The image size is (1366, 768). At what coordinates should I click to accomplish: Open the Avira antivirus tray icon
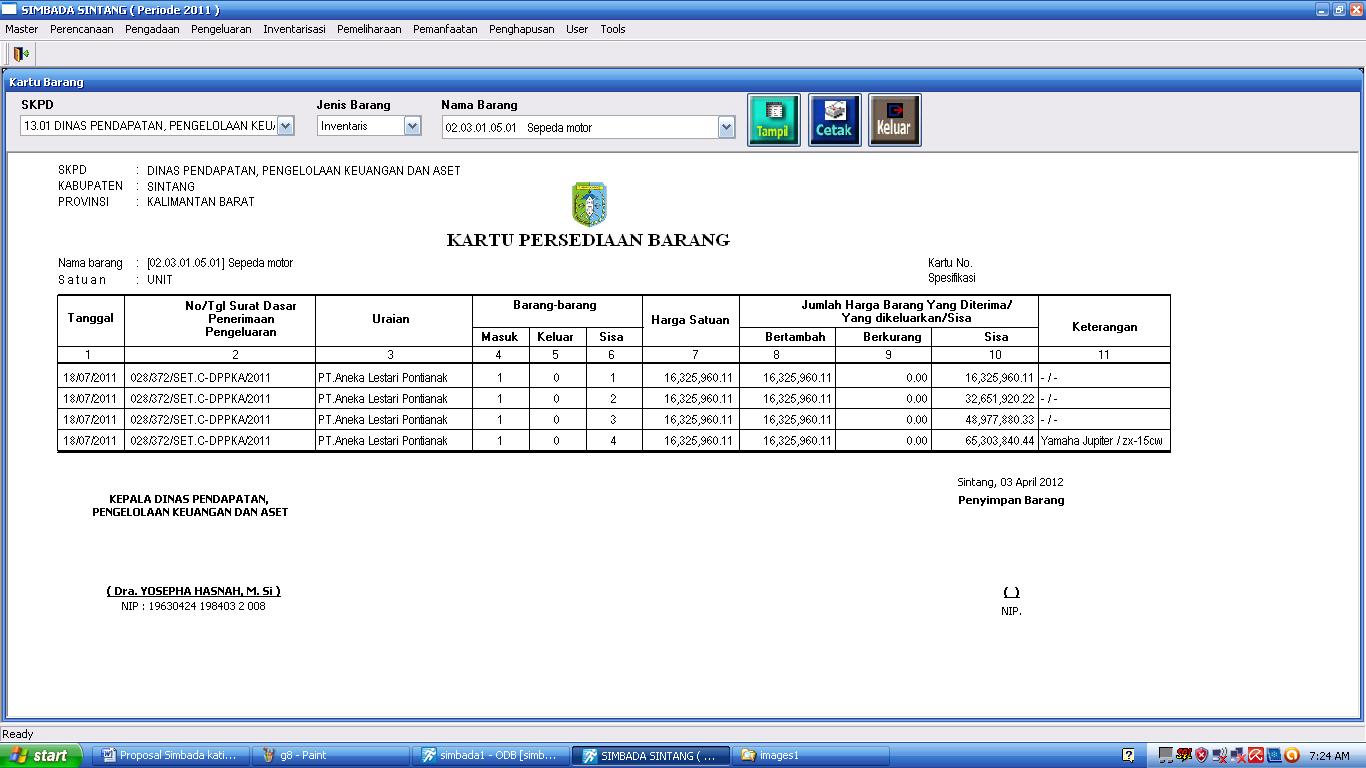(1255, 755)
